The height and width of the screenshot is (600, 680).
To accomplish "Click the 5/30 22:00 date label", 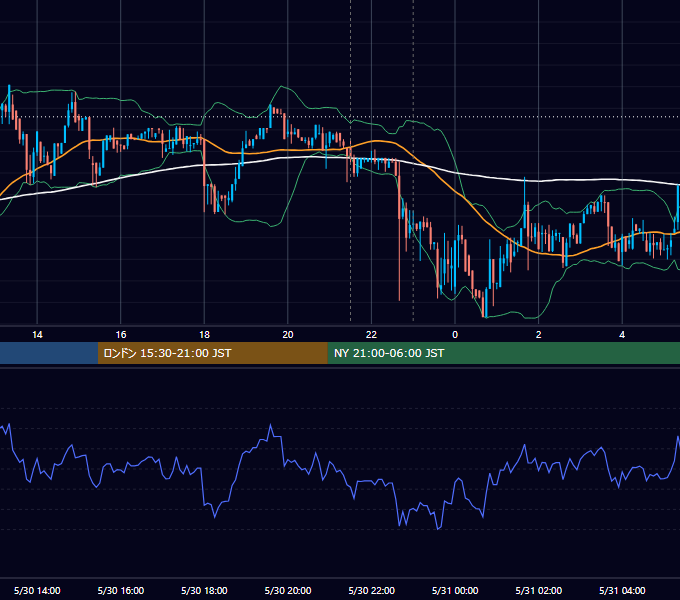I will [372, 590].
